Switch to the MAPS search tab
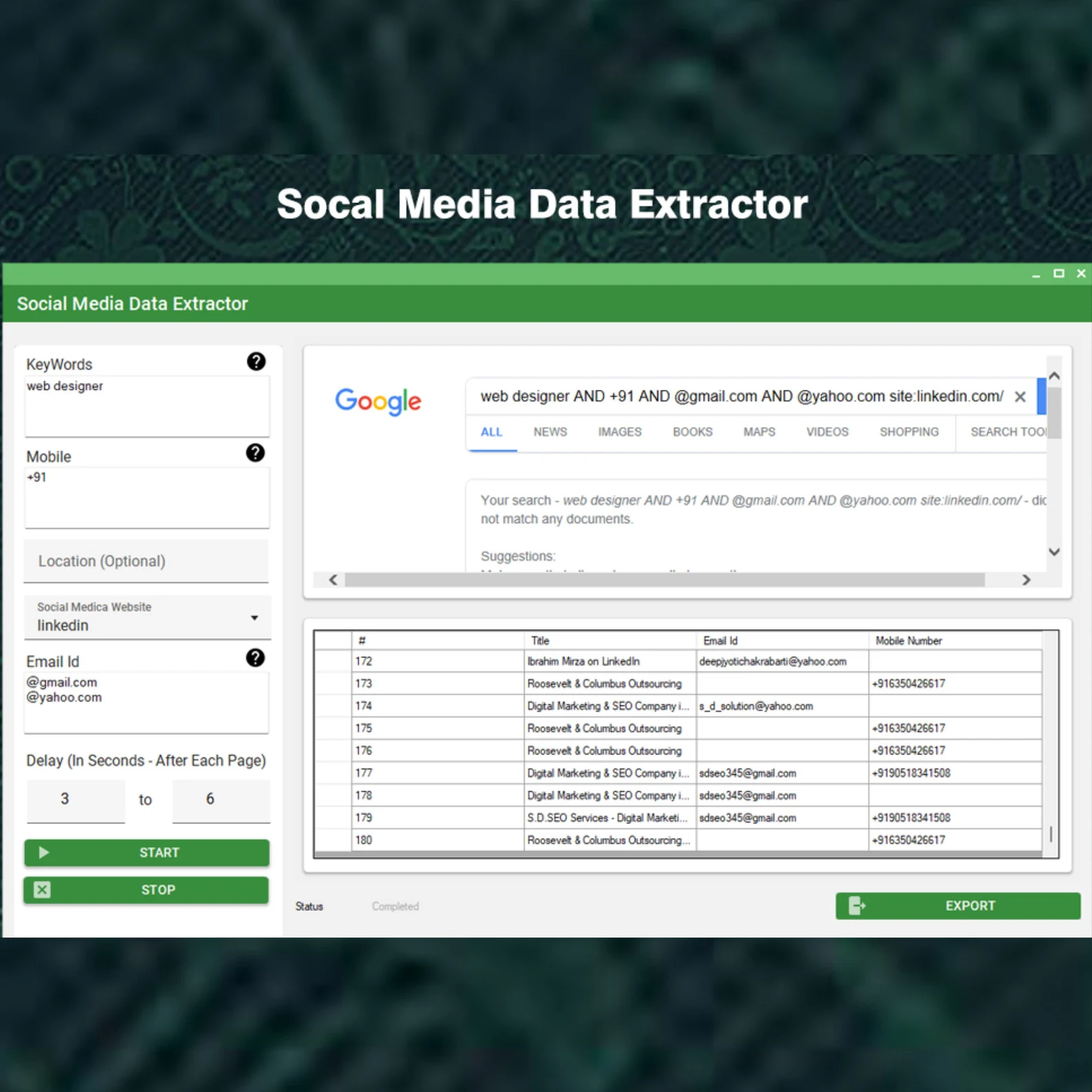 (759, 432)
